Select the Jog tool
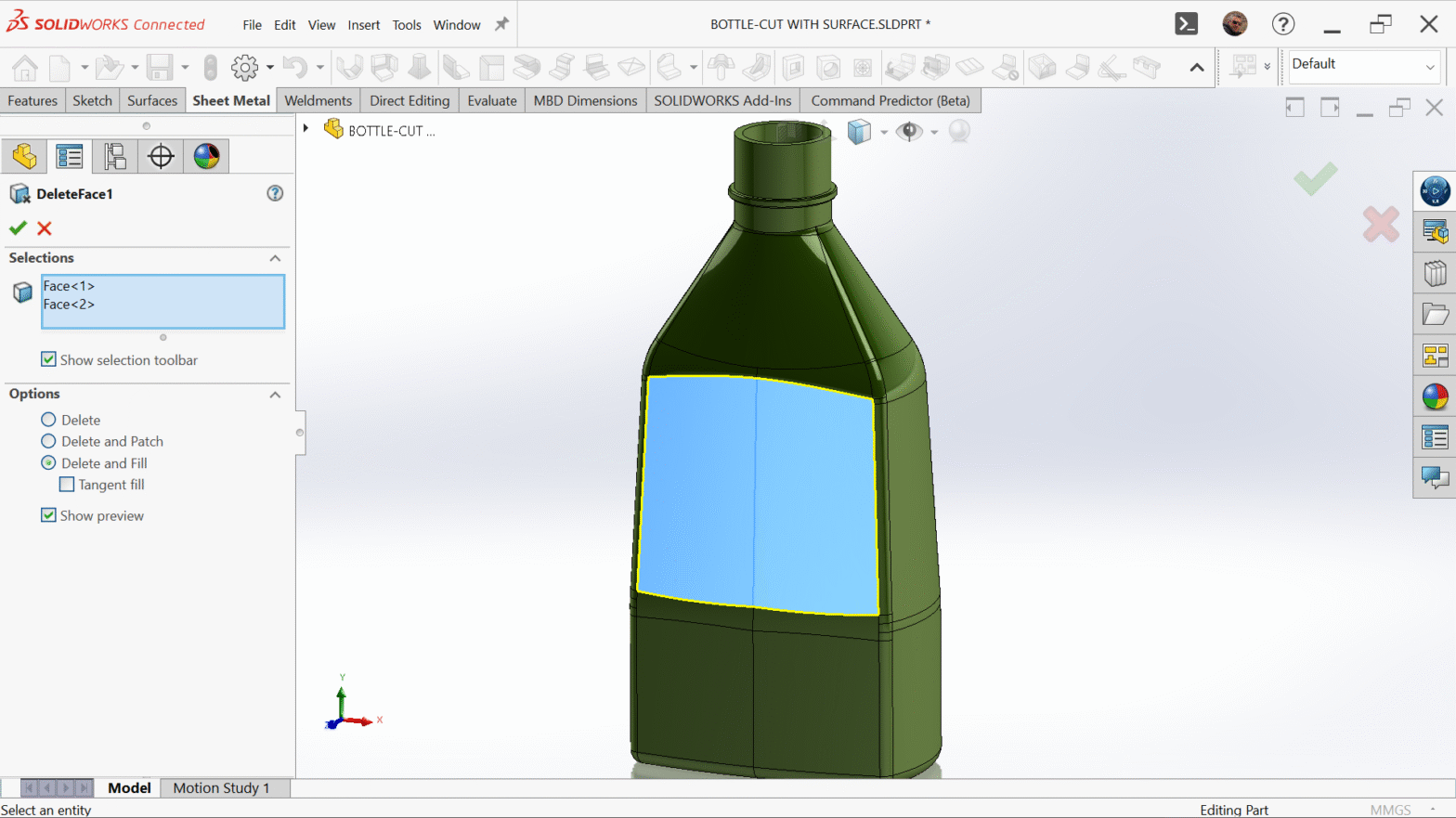 (562, 67)
